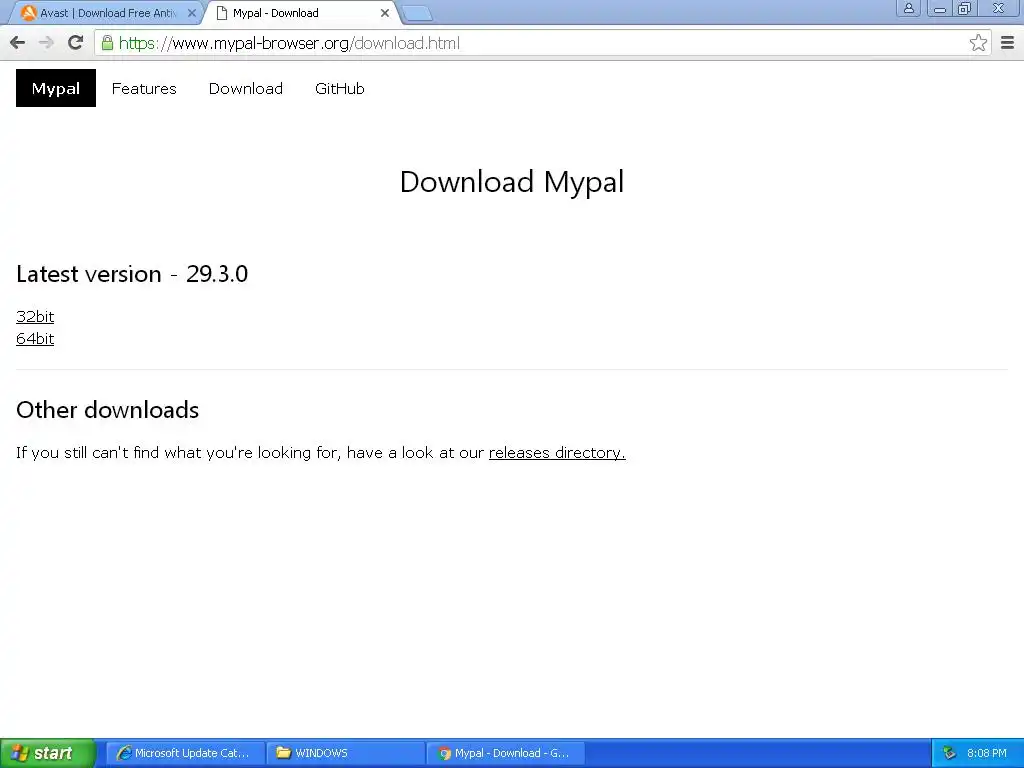Restore down the Chrome window
This screenshot has width=1024, height=768.
tap(965, 8)
